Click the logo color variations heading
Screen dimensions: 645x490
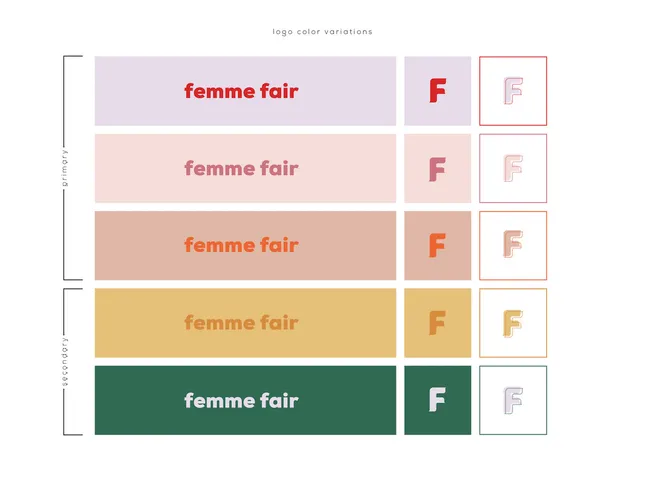[322, 32]
